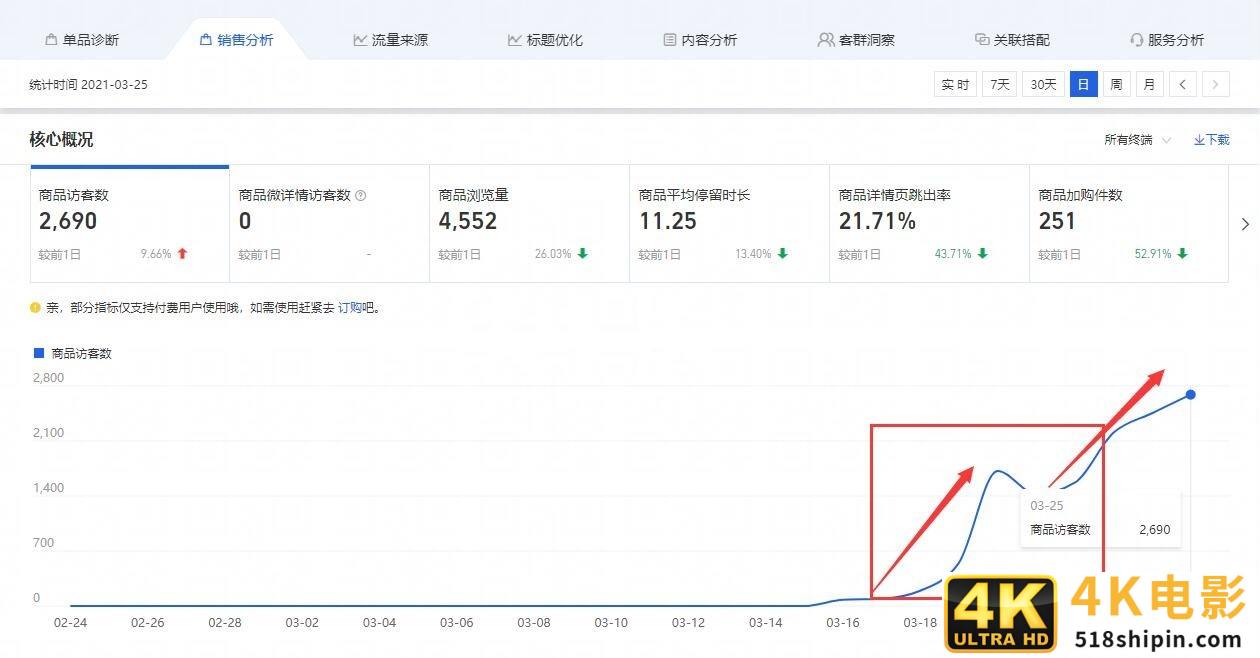Open the 内容分析 tab
This screenshot has width=1260, height=658.
click(700, 40)
